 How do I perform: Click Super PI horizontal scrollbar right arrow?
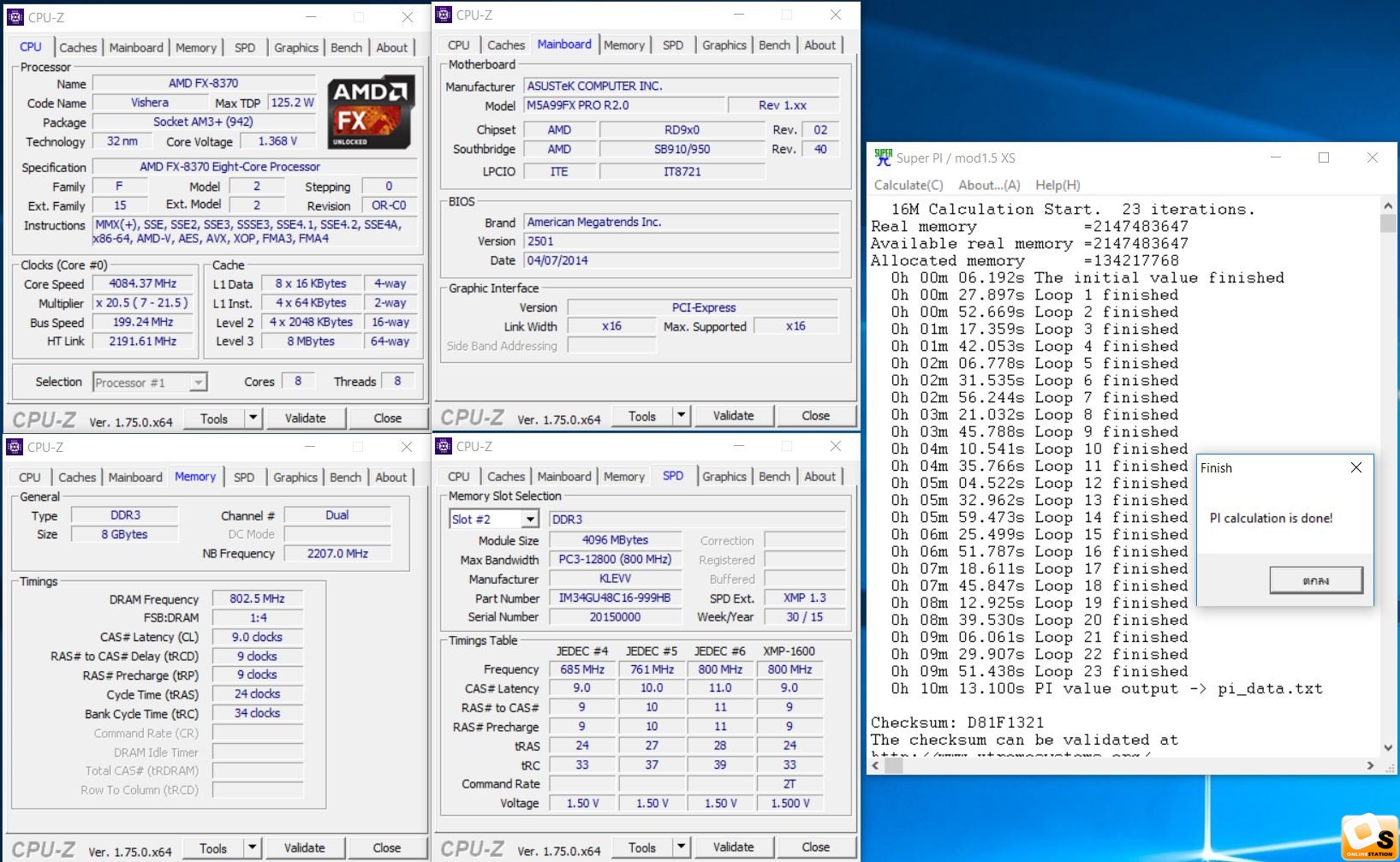pyautogui.click(x=1370, y=766)
